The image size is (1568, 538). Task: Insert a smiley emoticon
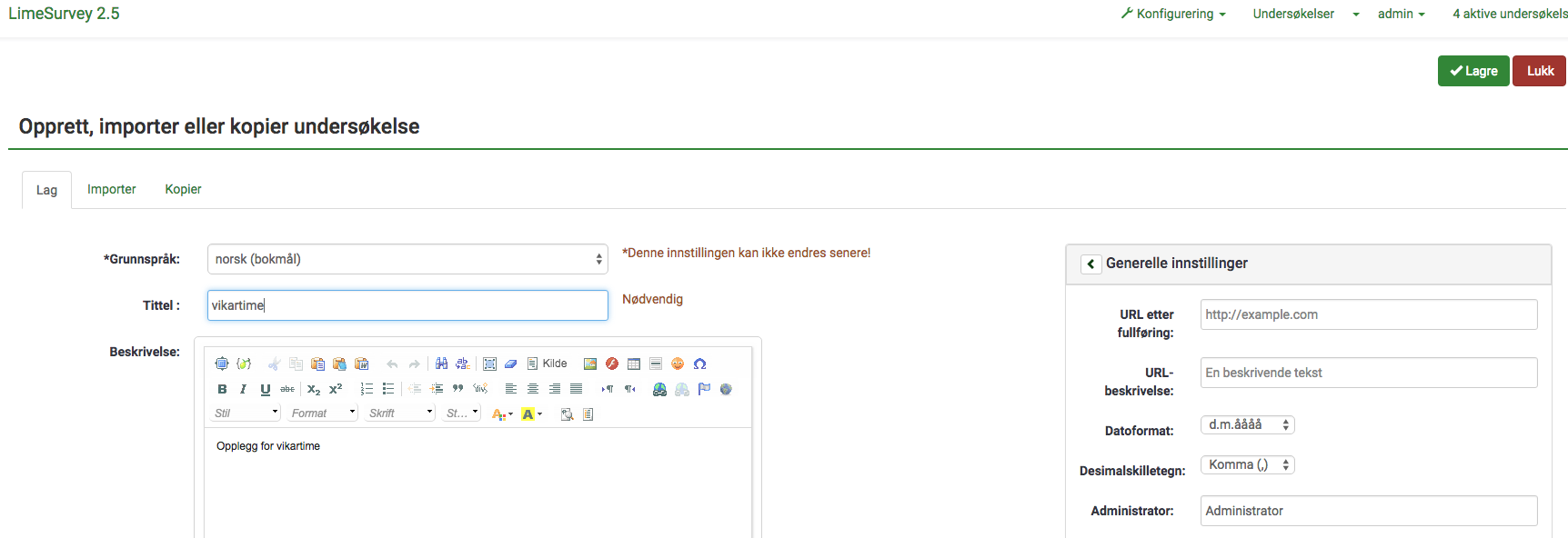click(678, 364)
